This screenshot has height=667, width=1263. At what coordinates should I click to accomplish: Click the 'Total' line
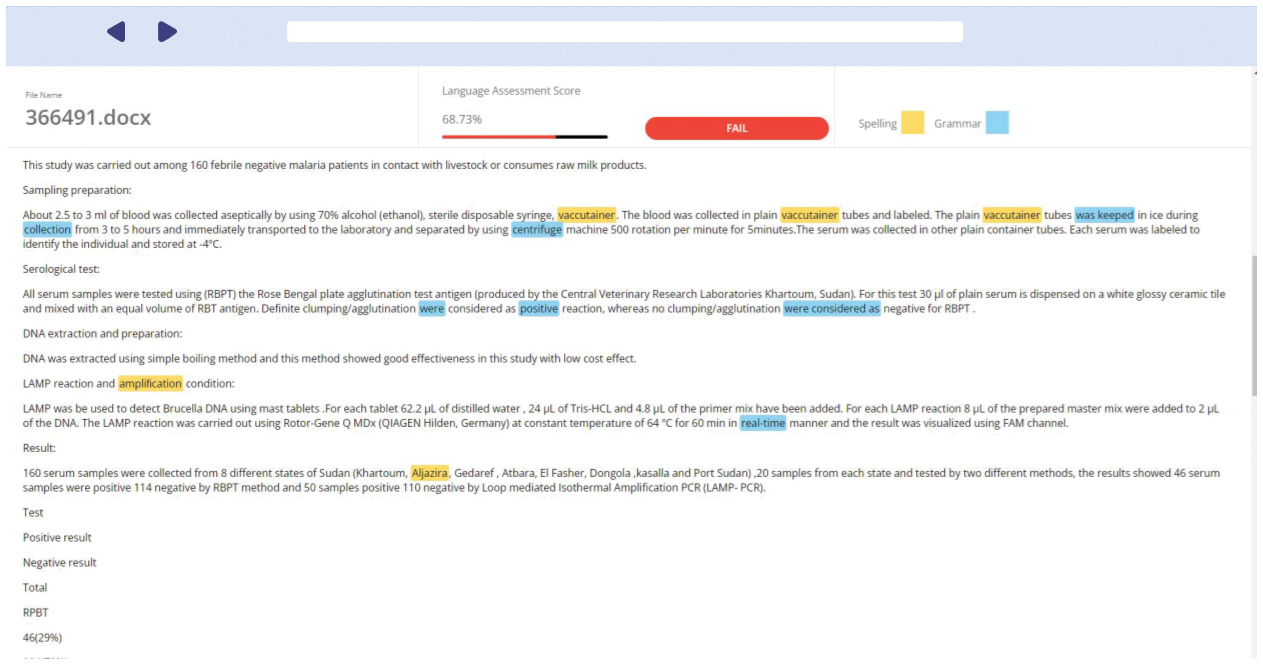(35, 587)
